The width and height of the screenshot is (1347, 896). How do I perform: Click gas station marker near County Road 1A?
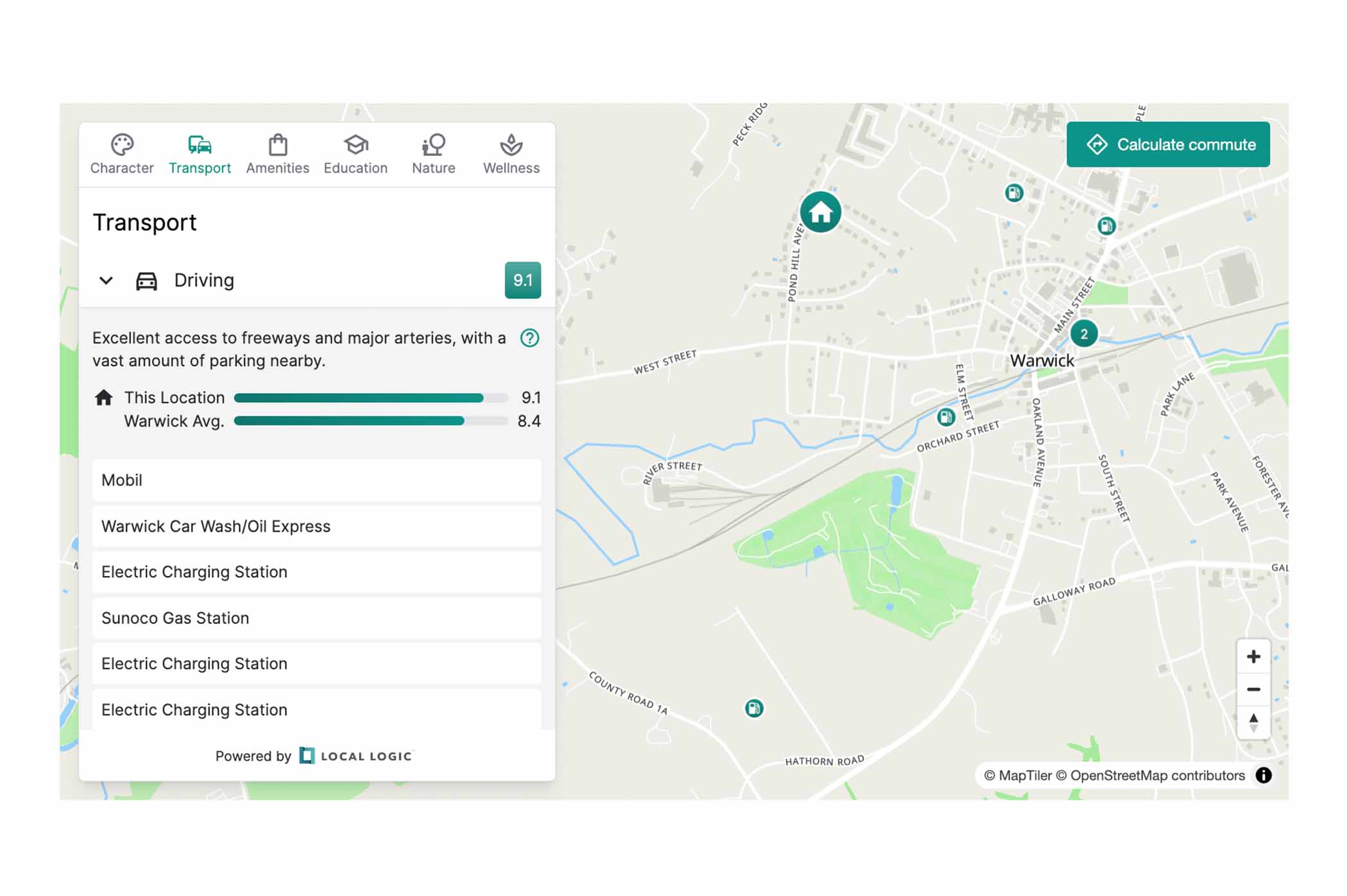coord(754,708)
